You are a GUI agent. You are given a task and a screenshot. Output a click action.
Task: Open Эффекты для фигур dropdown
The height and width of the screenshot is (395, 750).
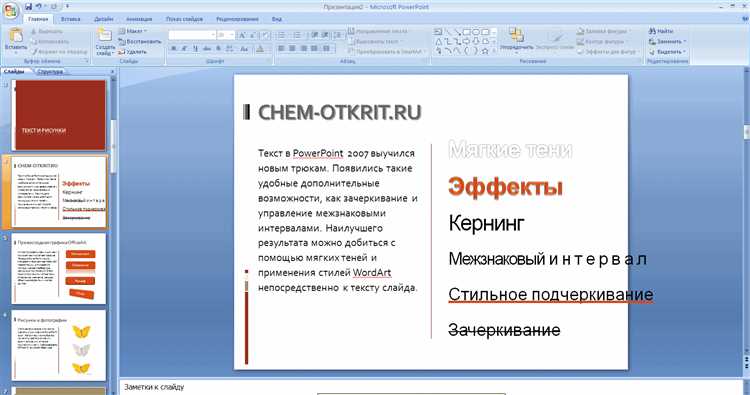coord(608,52)
